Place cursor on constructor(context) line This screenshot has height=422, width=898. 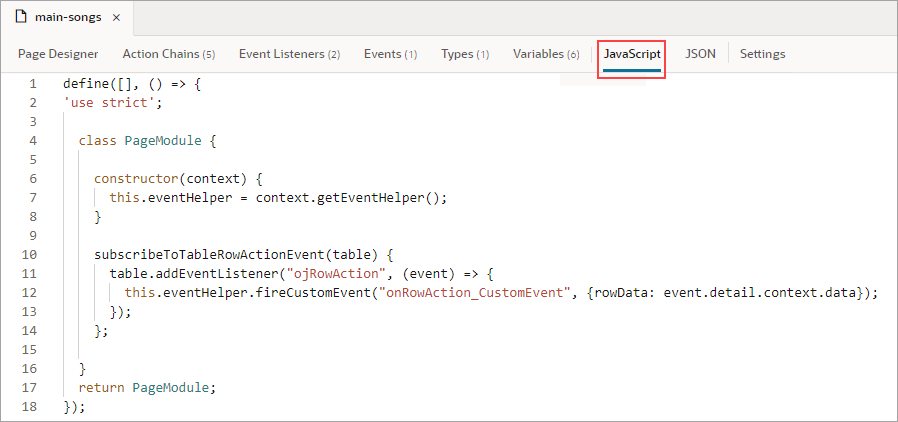(178, 179)
